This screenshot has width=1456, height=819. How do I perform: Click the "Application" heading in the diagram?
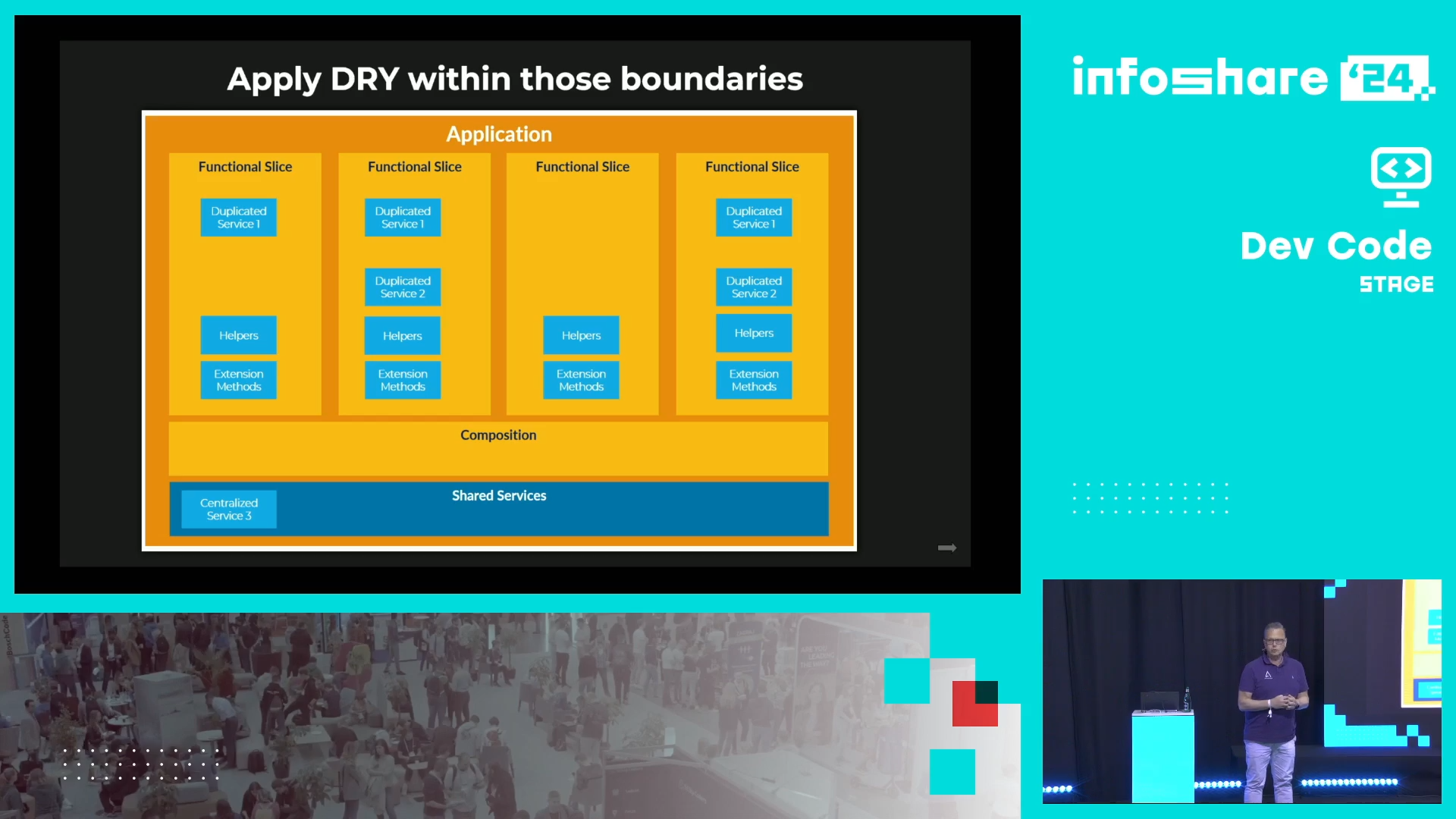click(x=499, y=134)
